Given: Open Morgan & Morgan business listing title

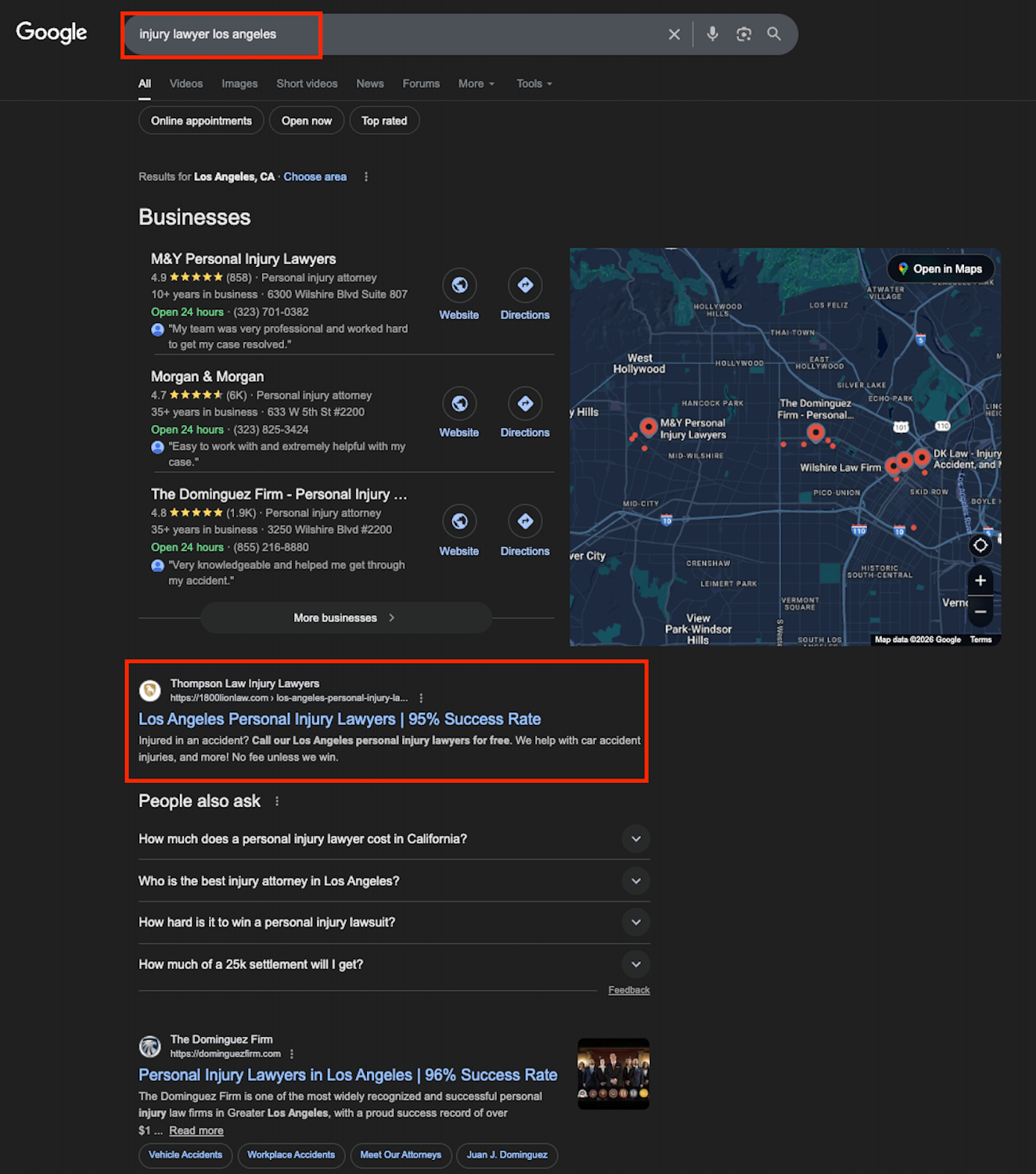Looking at the screenshot, I should 208,376.
